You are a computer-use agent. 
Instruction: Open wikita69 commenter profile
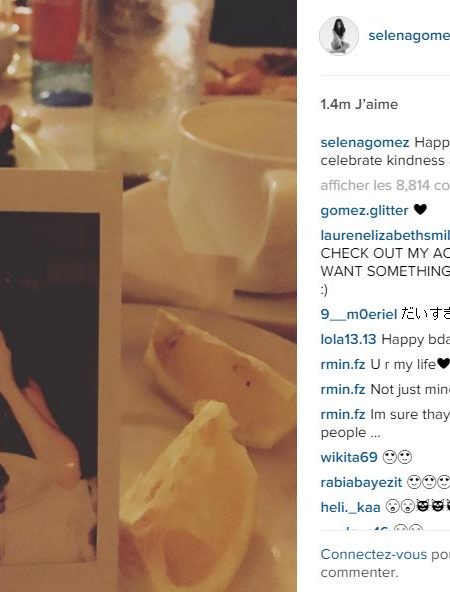pos(349,457)
